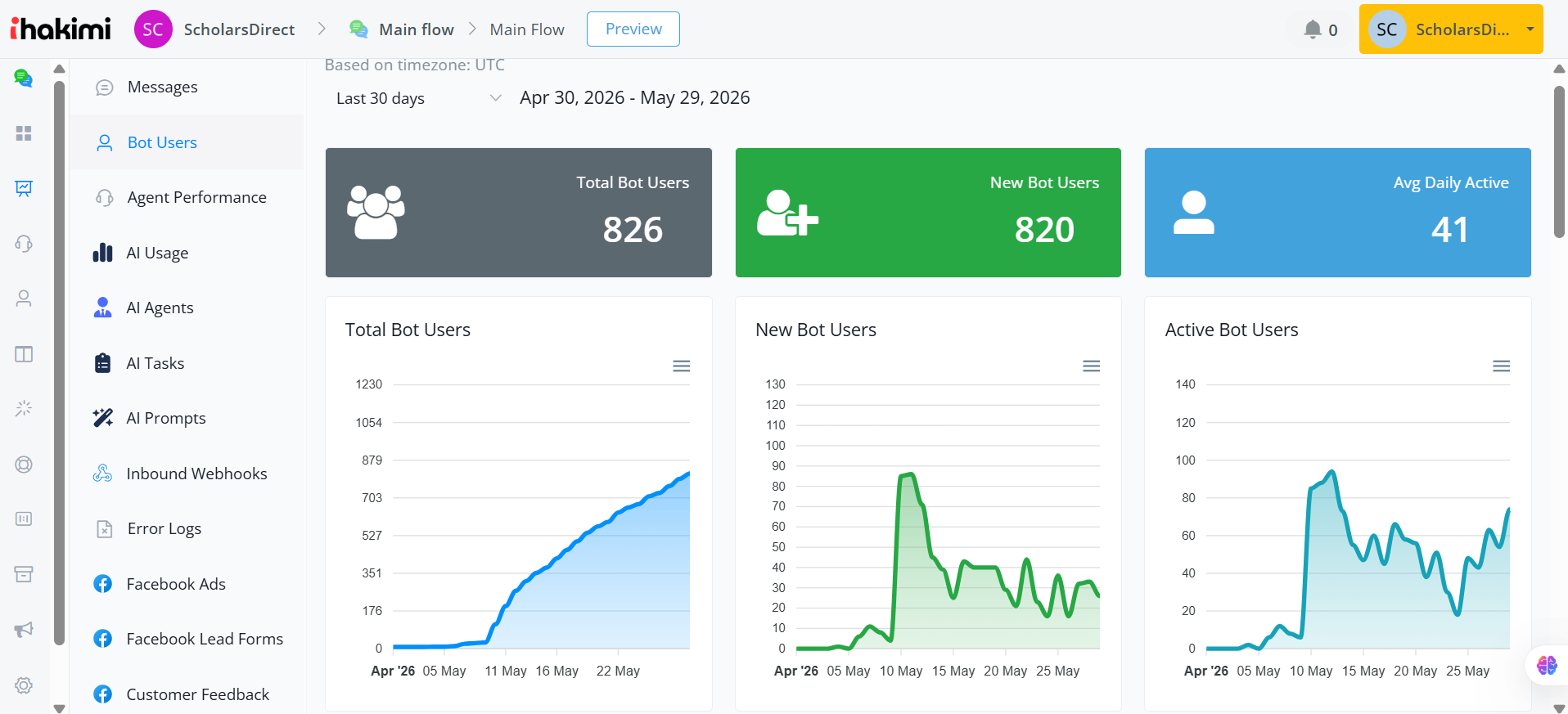Click the Preview button
The height and width of the screenshot is (714, 1568).
point(633,29)
